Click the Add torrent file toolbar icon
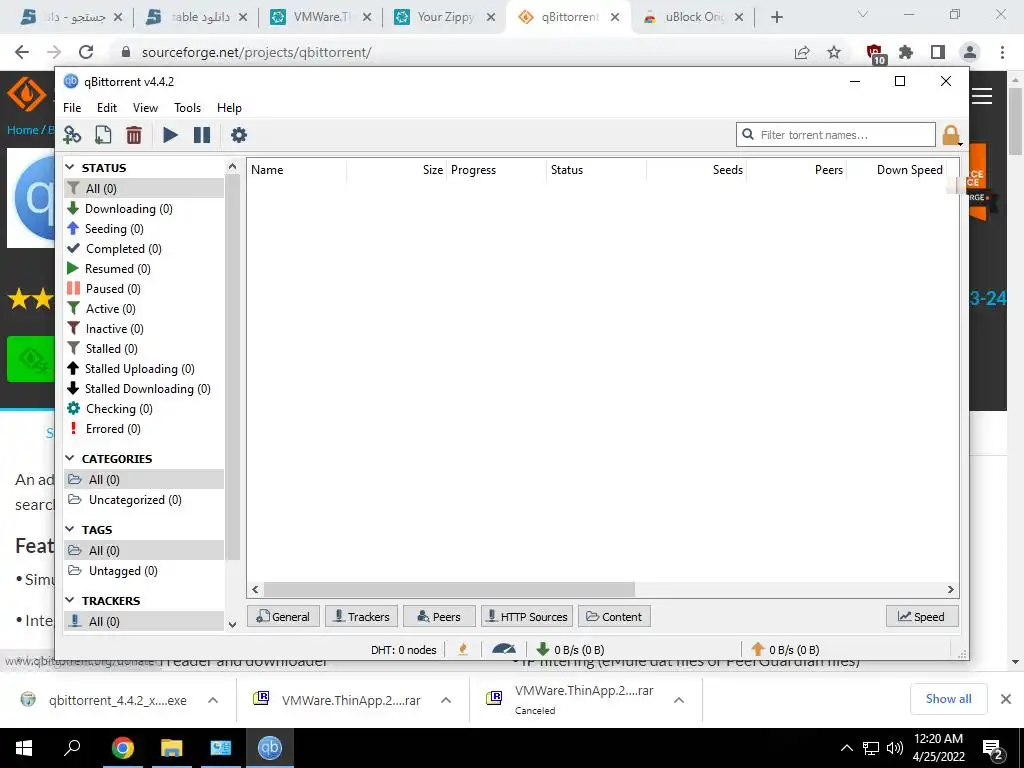This screenshot has width=1024, height=768. point(103,135)
